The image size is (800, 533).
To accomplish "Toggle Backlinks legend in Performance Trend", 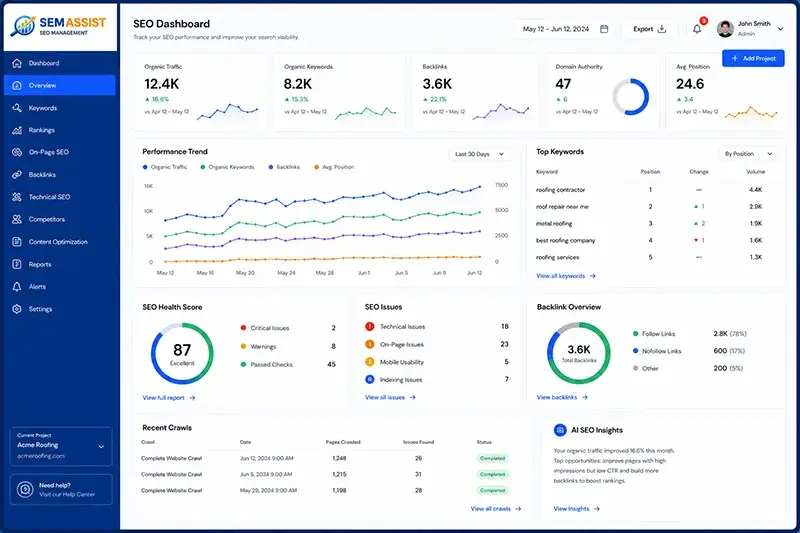I will [284, 167].
